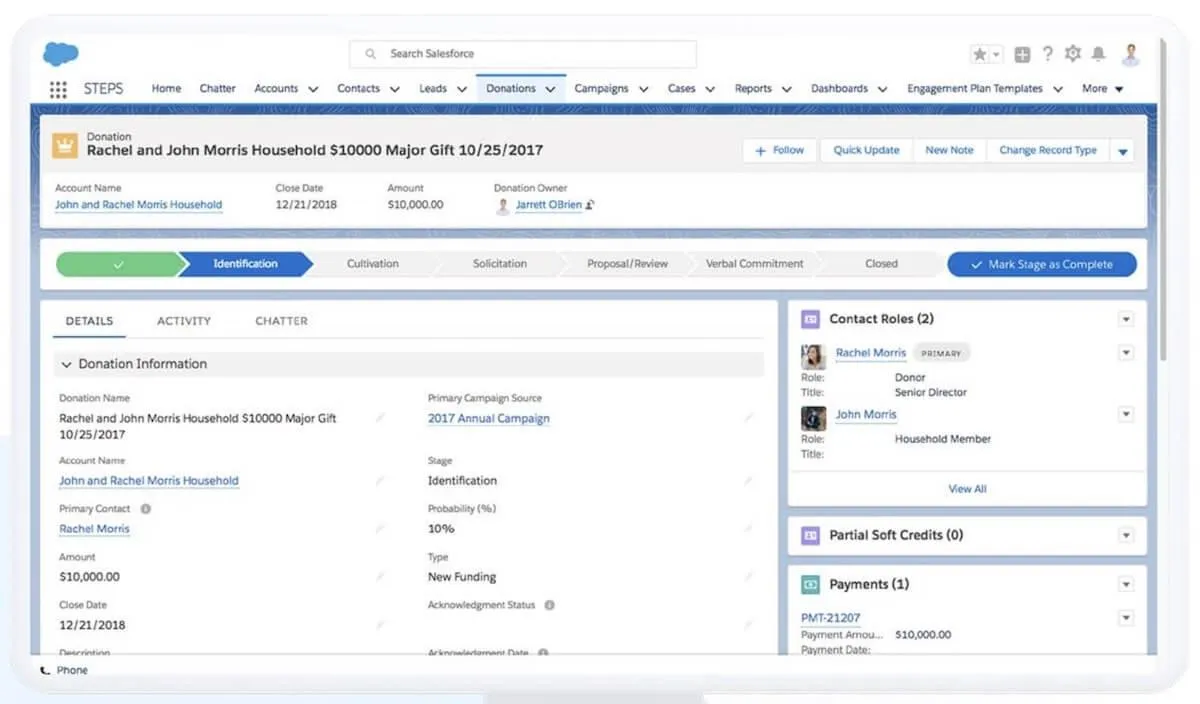Click Rachel Morris contact photo
This screenshot has height=704, width=1200.
click(813, 357)
